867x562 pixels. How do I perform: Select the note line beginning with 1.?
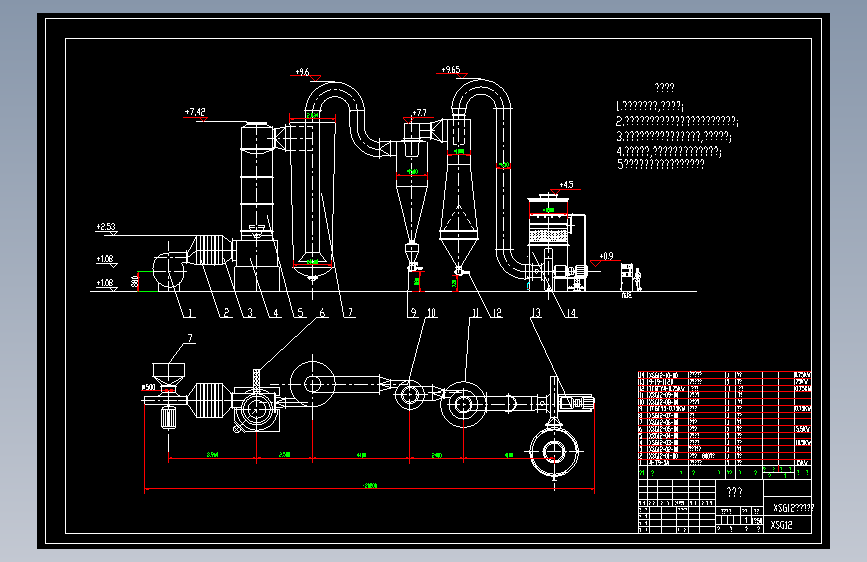[650, 106]
